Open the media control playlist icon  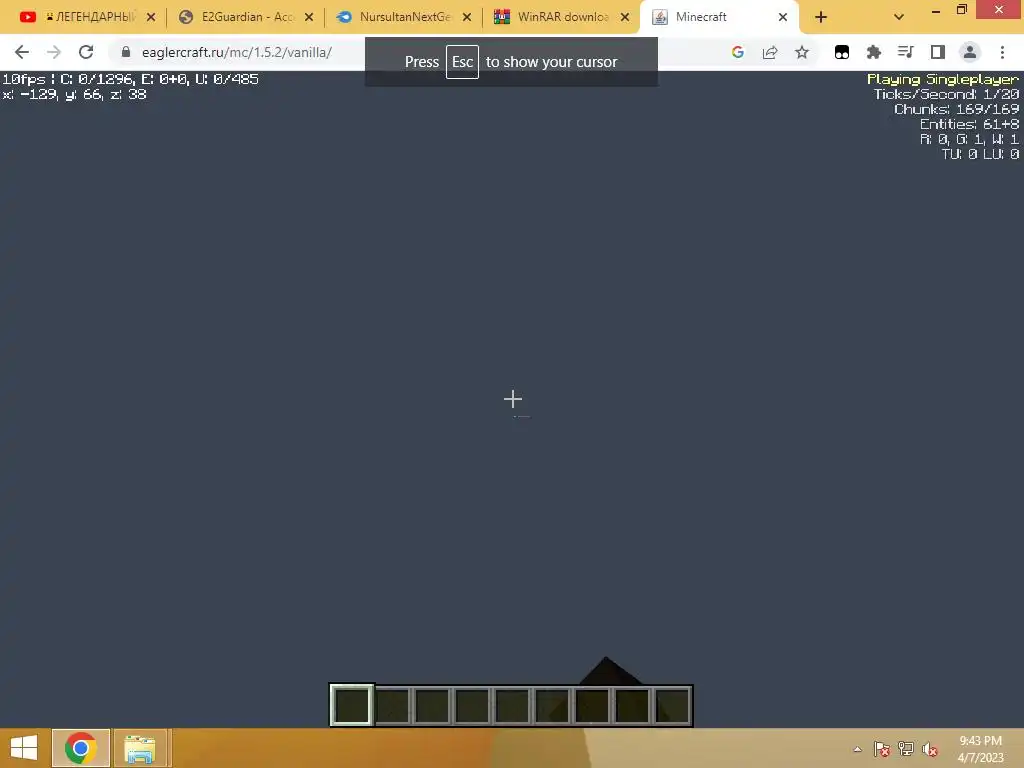click(x=906, y=52)
